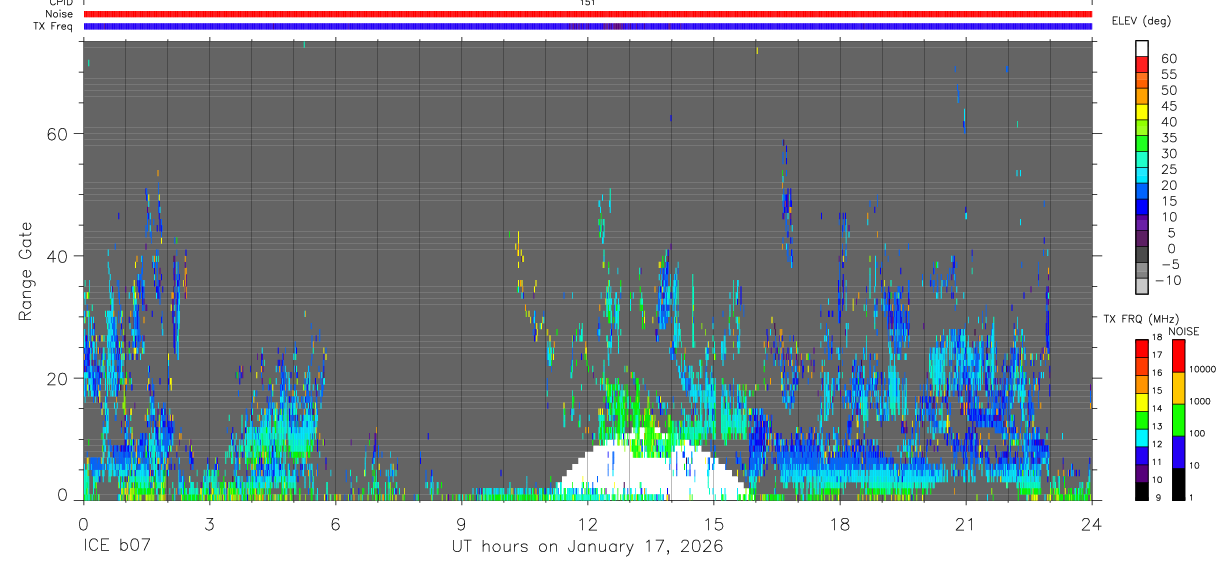Click the x-axis tick label '15'
The image size is (1228, 567).
click(x=713, y=524)
